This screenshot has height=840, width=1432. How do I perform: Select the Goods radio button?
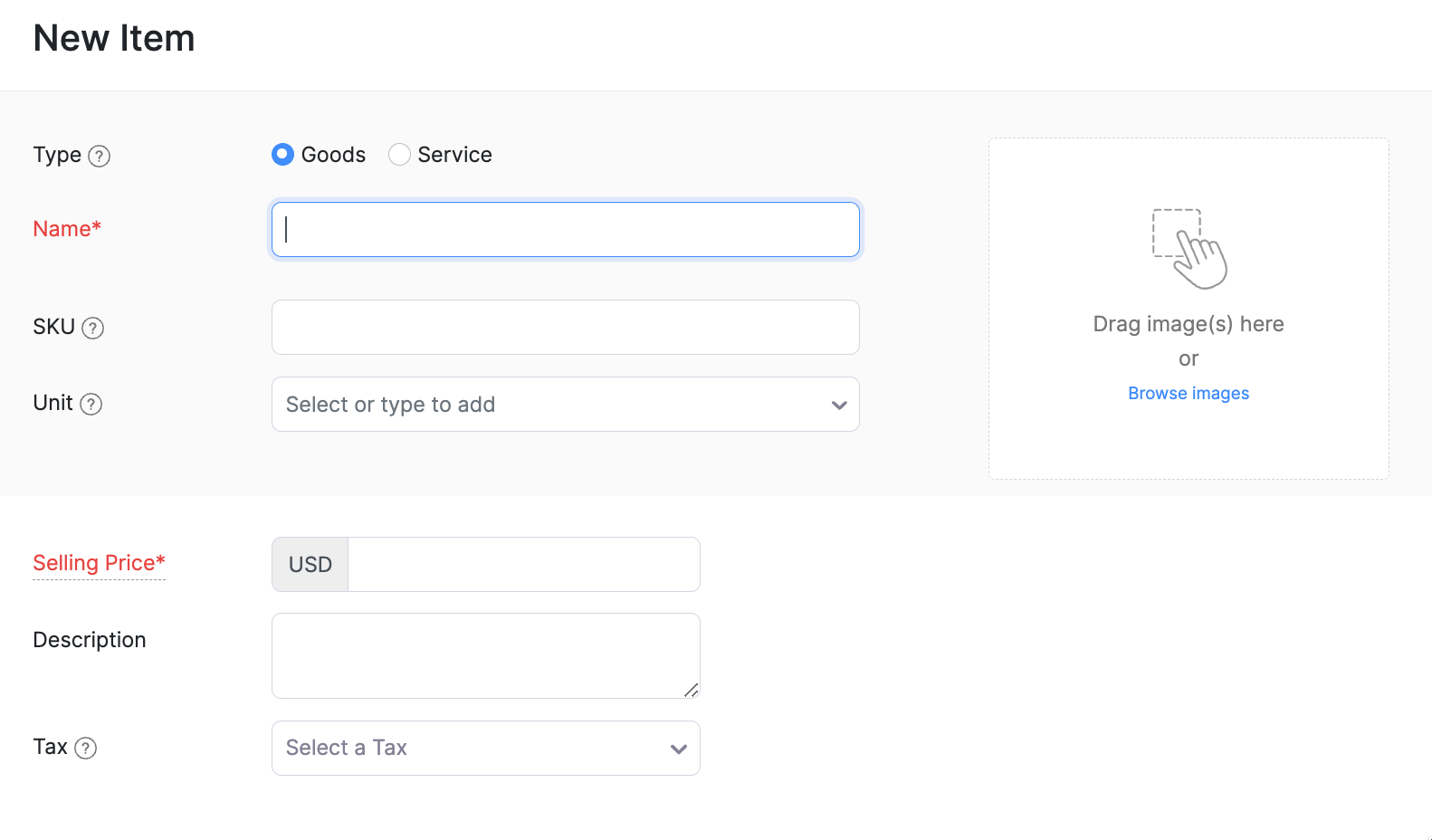(283, 155)
